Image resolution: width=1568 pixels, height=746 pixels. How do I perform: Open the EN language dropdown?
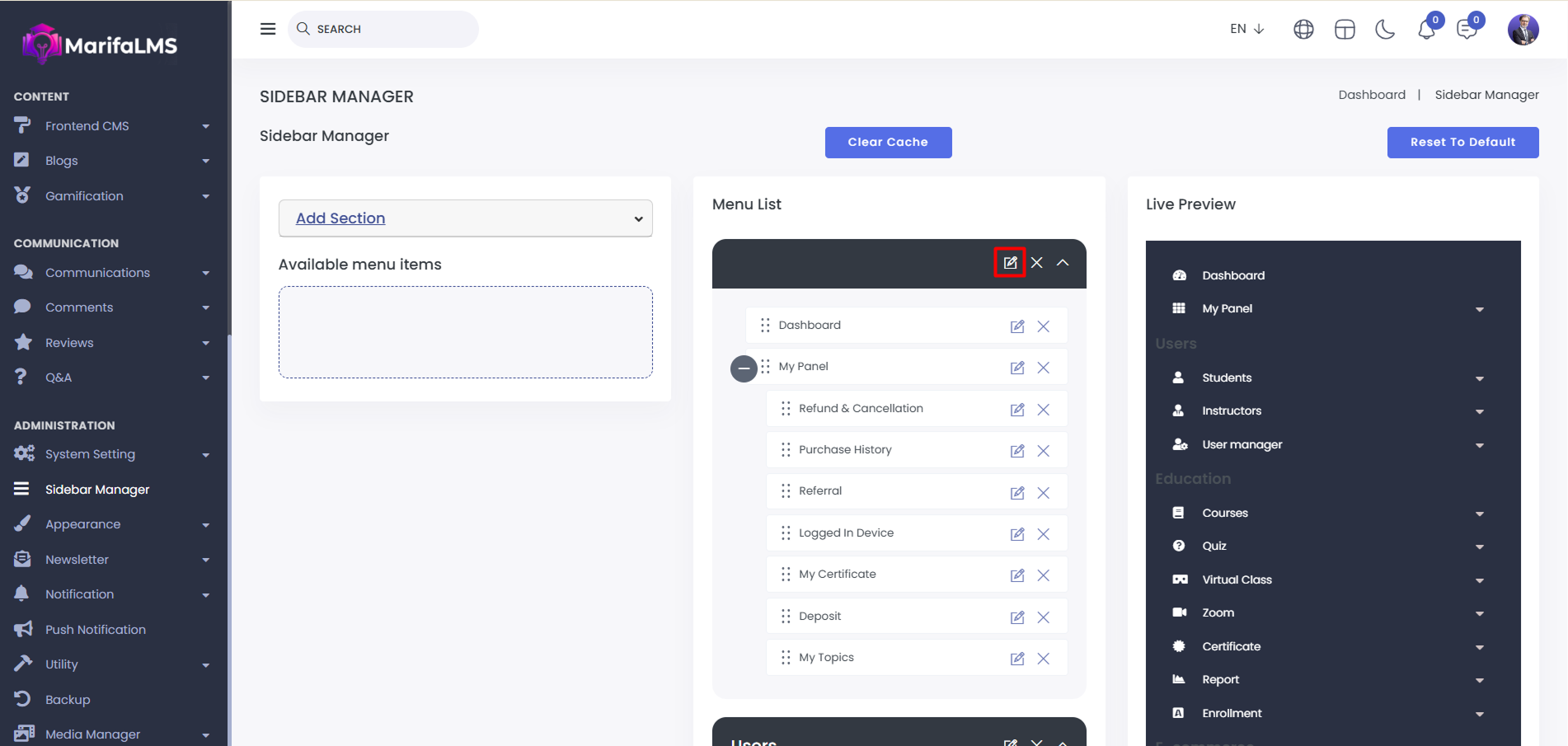(1246, 29)
